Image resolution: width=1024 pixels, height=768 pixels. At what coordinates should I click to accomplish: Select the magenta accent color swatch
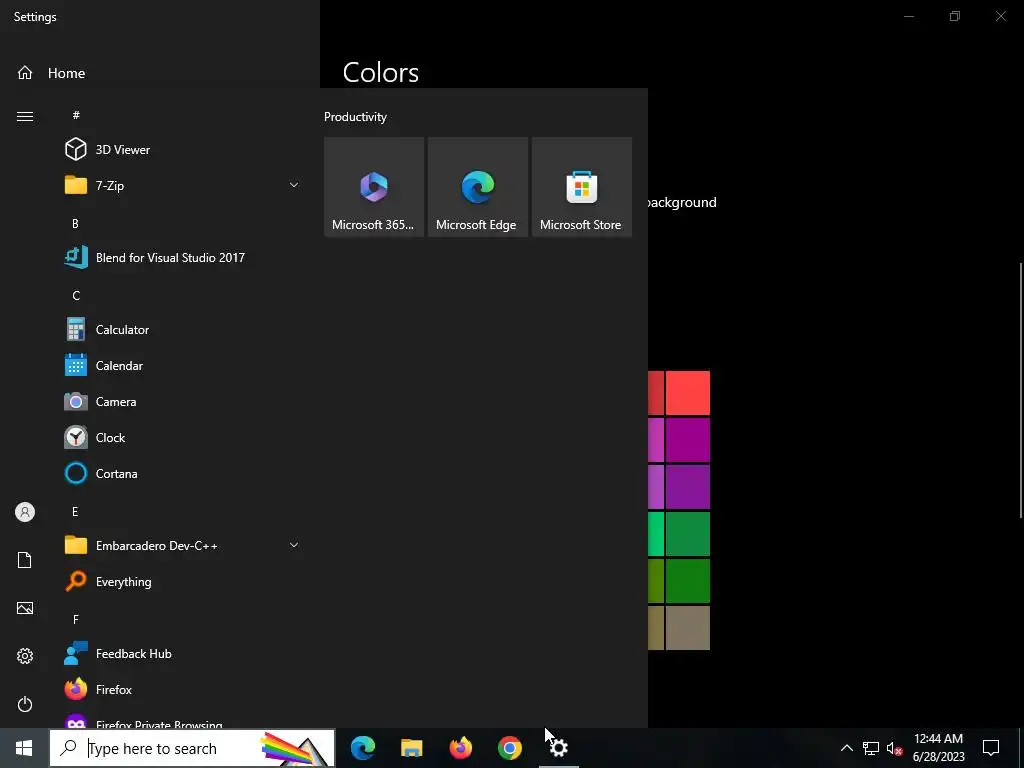pyautogui.click(x=688, y=440)
